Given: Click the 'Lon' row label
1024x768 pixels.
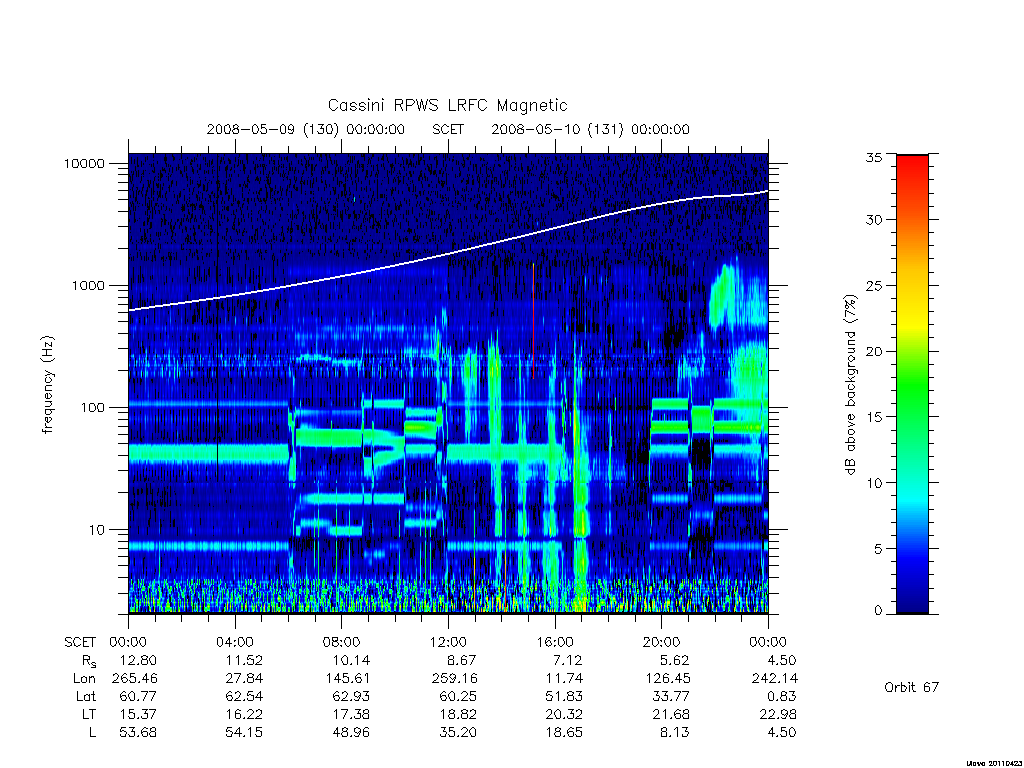Looking at the screenshot, I should click(84, 679).
